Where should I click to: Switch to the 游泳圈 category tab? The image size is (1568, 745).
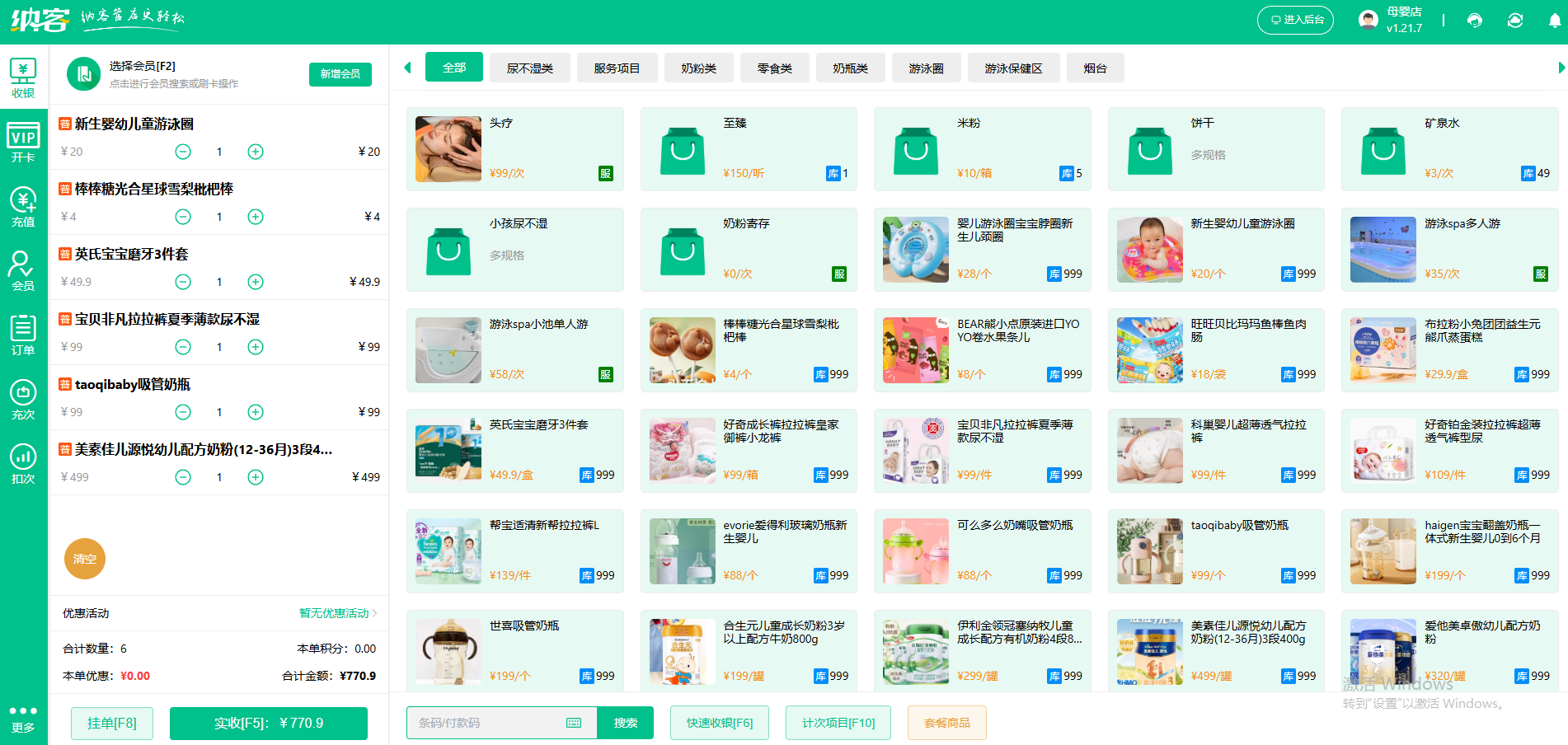pyautogui.click(x=925, y=68)
